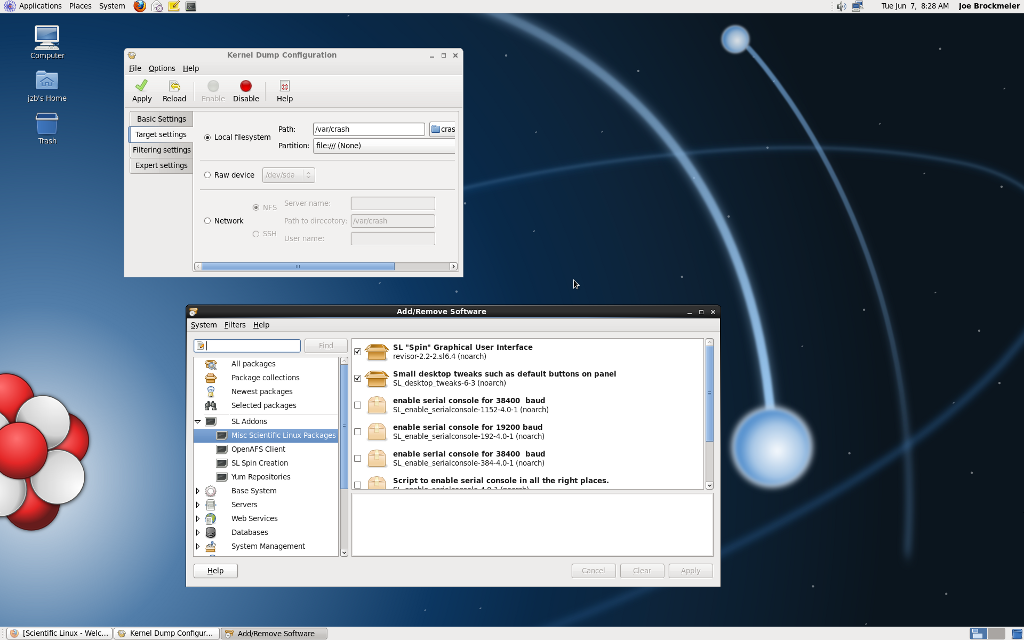The width and height of the screenshot is (1024, 640).
Task: Click the Reload toolbar icon
Action: [174, 87]
